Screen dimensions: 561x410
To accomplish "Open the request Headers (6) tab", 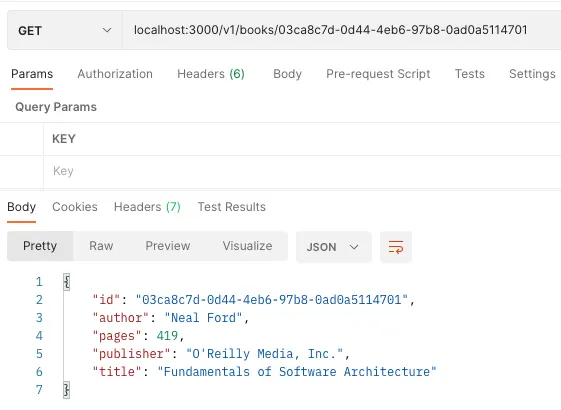I will (x=211, y=74).
